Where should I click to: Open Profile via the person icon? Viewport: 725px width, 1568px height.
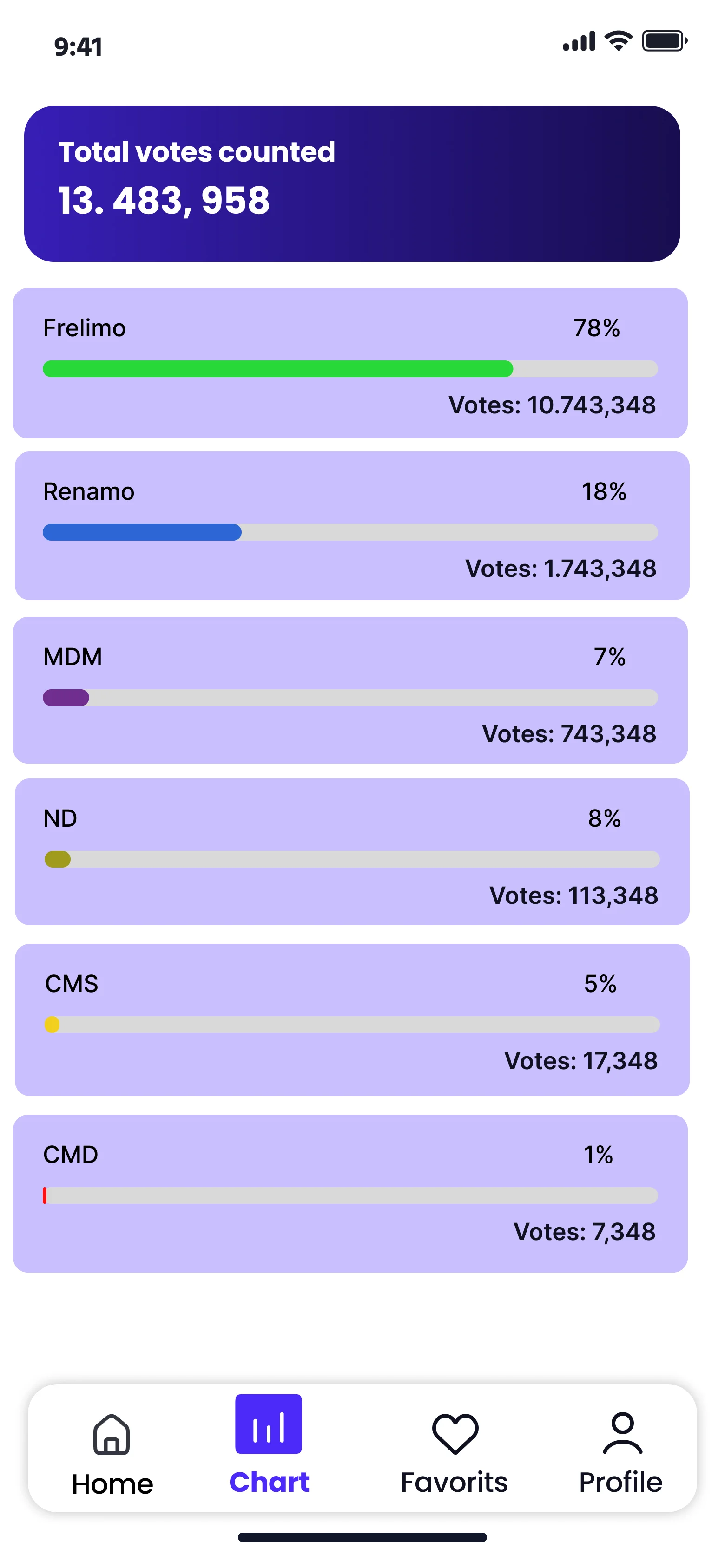pos(622,1433)
